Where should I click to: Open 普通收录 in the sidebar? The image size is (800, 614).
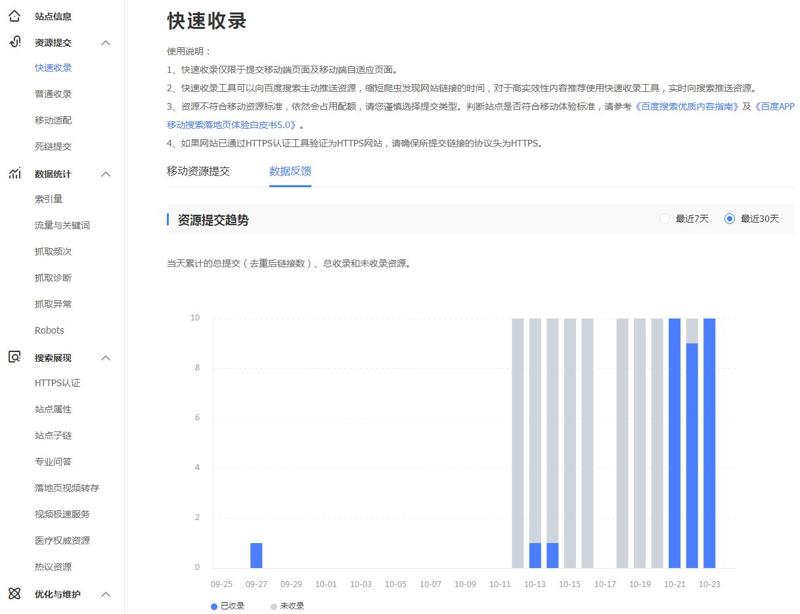pyautogui.click(x=53, y=94)
